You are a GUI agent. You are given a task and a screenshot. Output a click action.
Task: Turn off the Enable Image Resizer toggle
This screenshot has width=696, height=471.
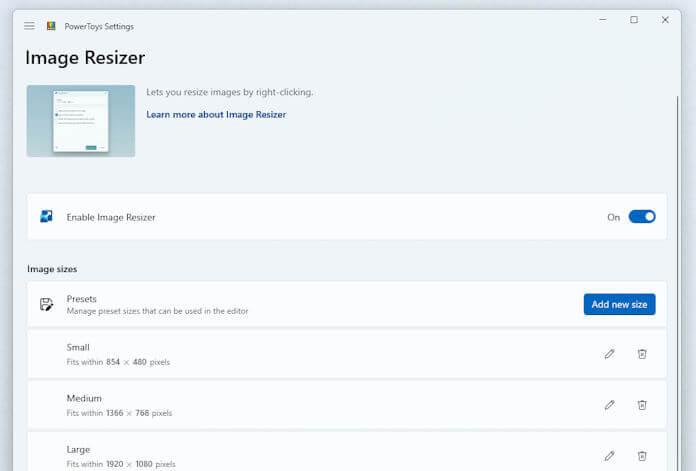[642, 217]
